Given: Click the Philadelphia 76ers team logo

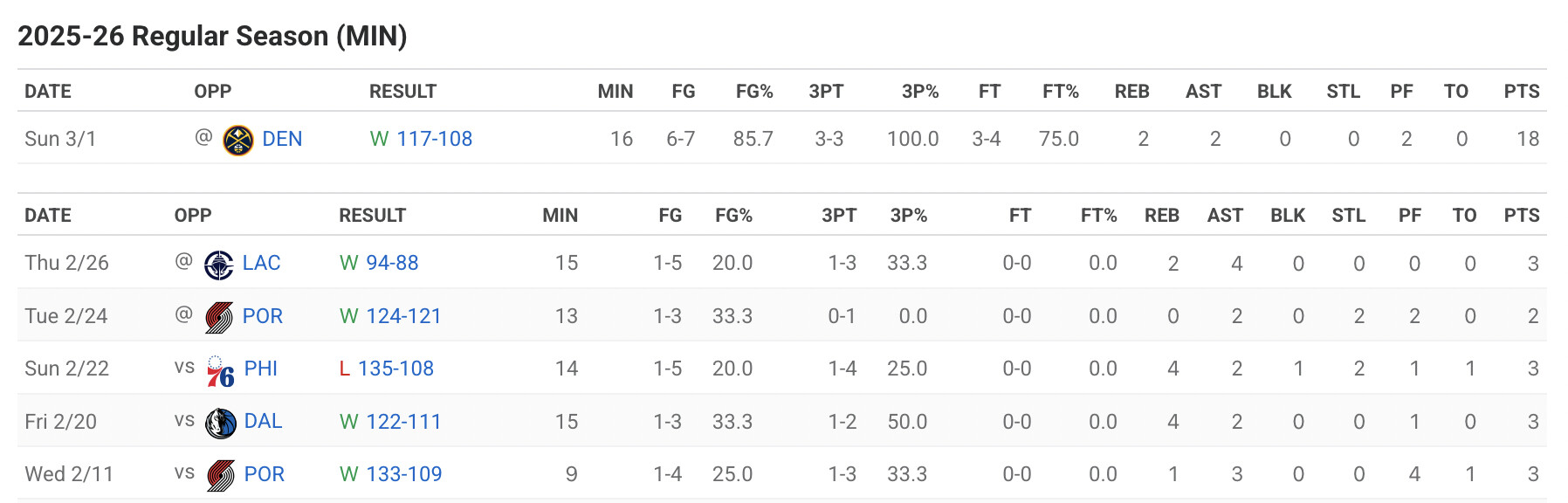Looking at the screenshot, I should click(220, 370).
